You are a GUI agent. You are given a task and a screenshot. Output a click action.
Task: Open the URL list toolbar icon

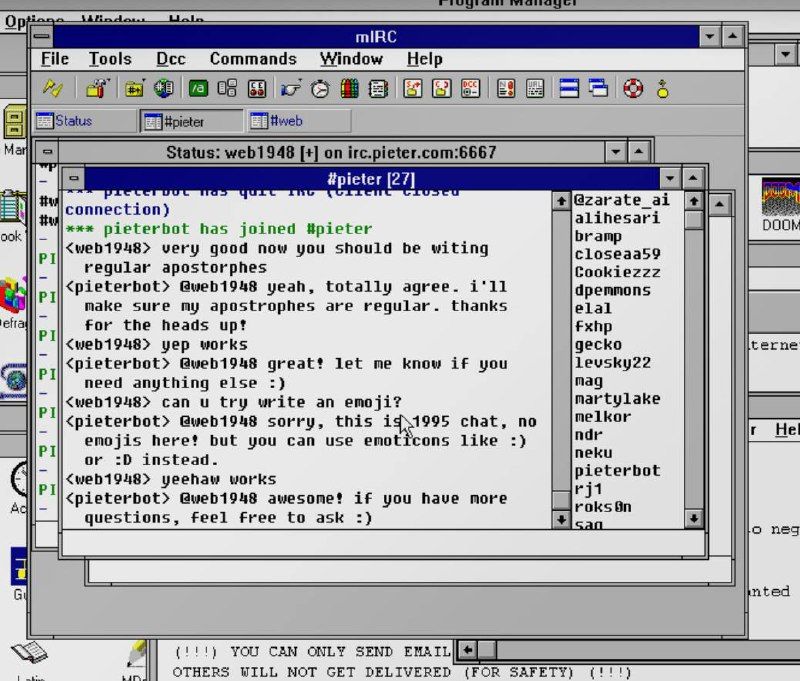pyautogui.click(x=535, y=89)
